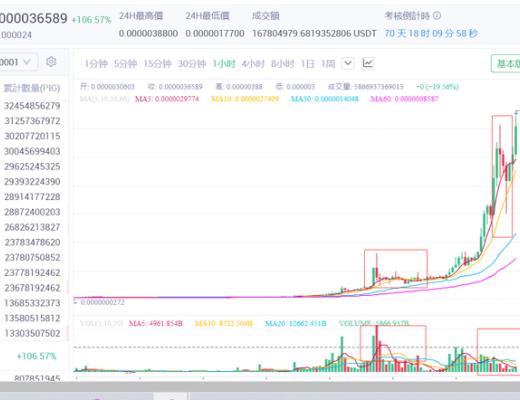Click order book row 26826213827
Screen dimensions: 520x400
click(x=32, y=227)
